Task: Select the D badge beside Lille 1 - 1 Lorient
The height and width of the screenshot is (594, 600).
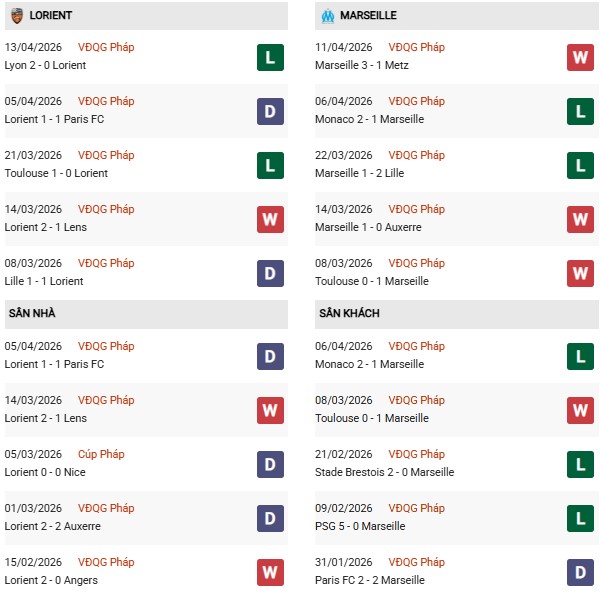Action: [270, 273]
